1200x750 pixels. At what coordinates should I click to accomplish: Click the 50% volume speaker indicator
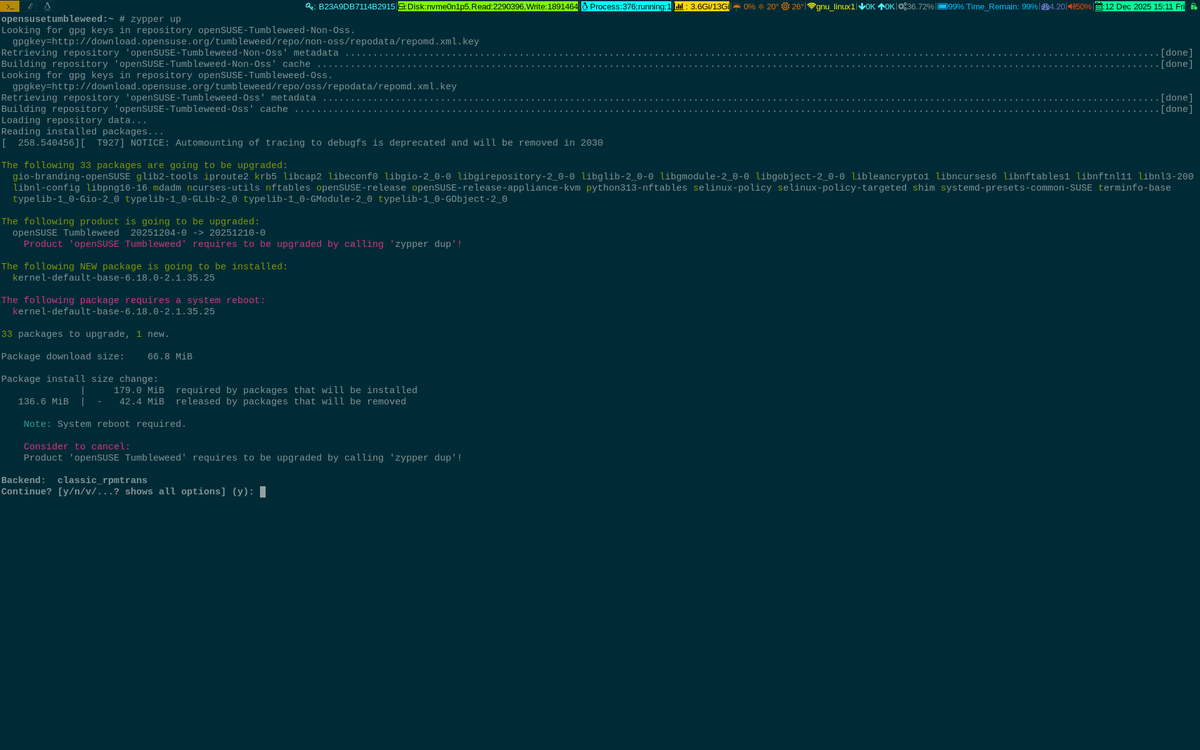click(x=1079, y=6)
